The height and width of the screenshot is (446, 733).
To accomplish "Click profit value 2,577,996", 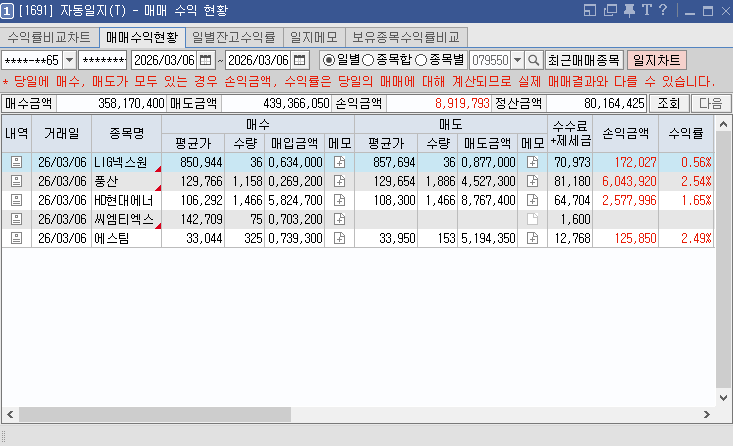I will pyautogui.click(x=629, y=201).
